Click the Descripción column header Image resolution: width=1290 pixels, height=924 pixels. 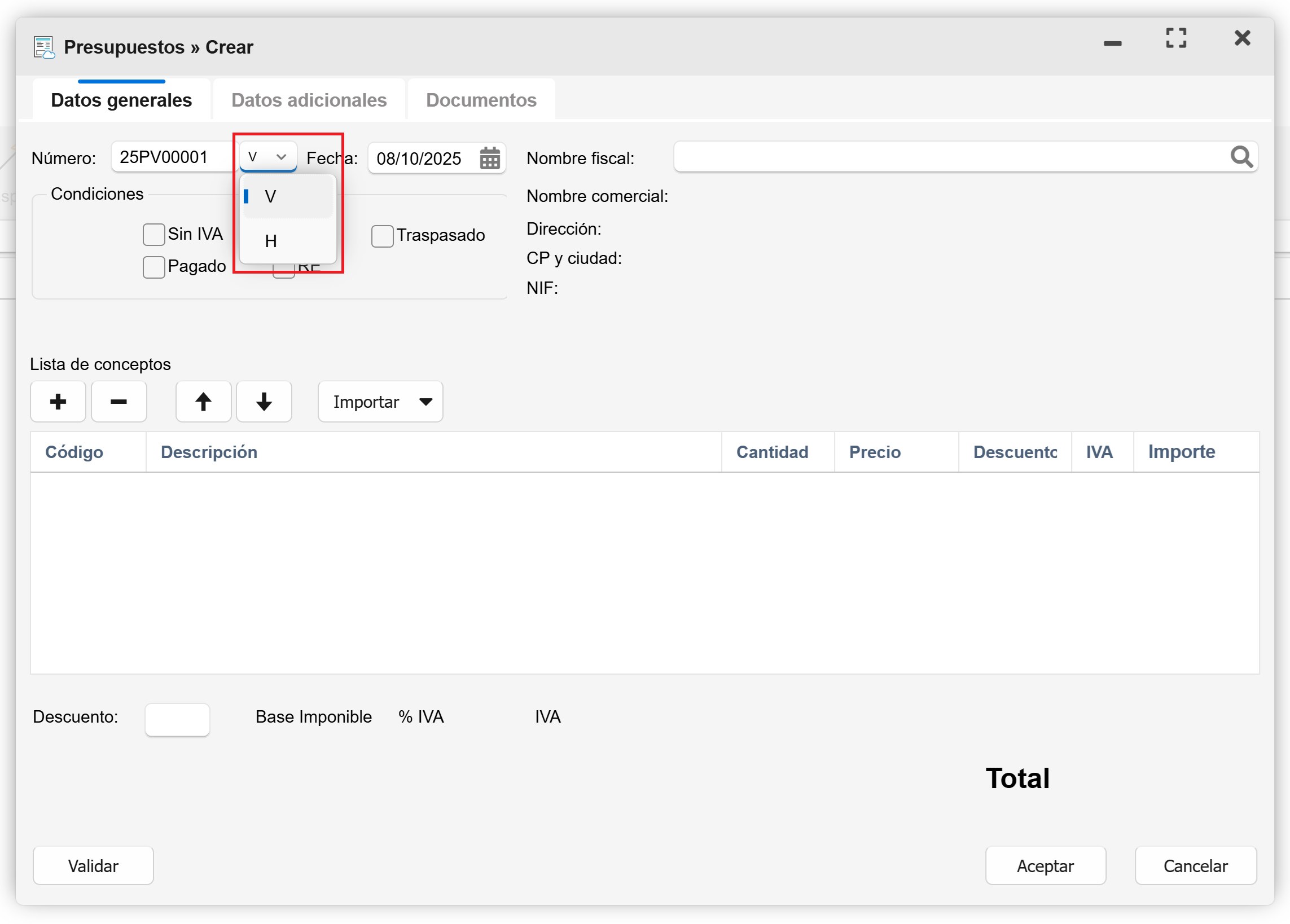[x=209, y=452]
